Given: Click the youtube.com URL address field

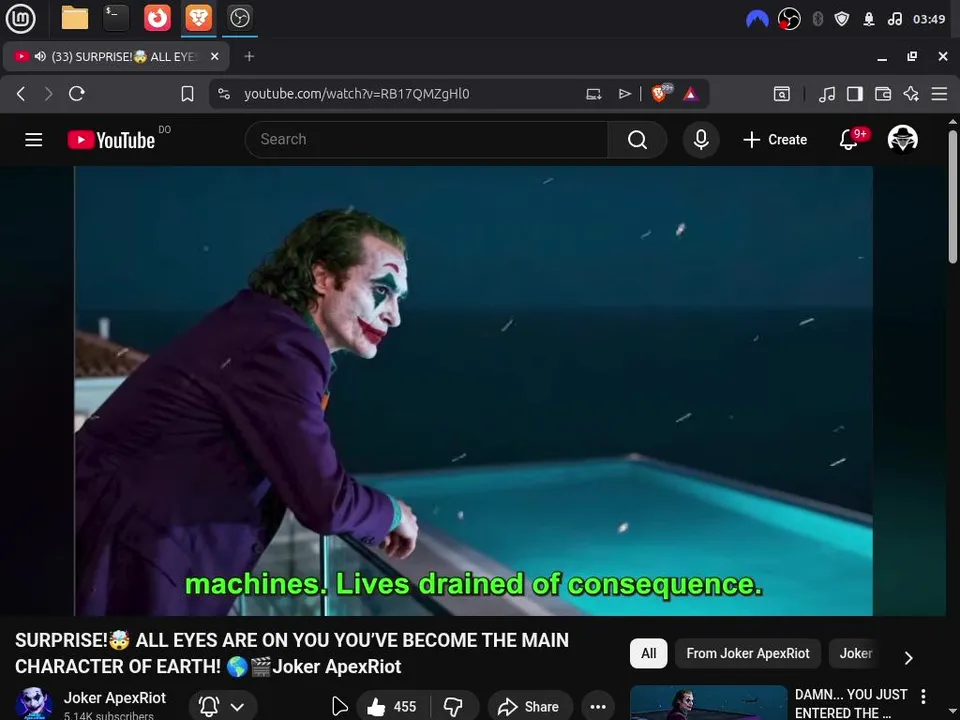Looking at the screenshot, I should click(x=356, y=94).
